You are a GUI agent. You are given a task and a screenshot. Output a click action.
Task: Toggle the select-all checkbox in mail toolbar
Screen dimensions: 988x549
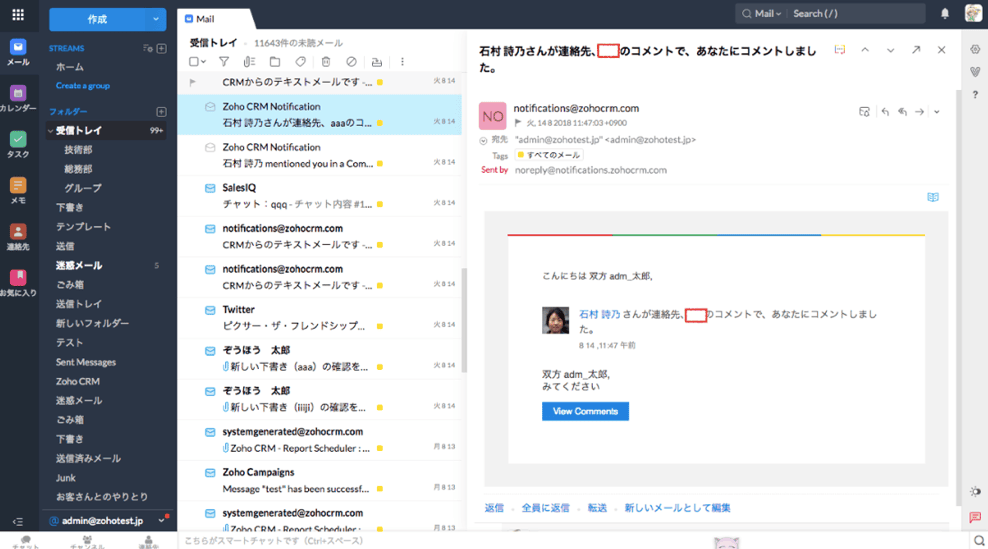click(194, 62)
